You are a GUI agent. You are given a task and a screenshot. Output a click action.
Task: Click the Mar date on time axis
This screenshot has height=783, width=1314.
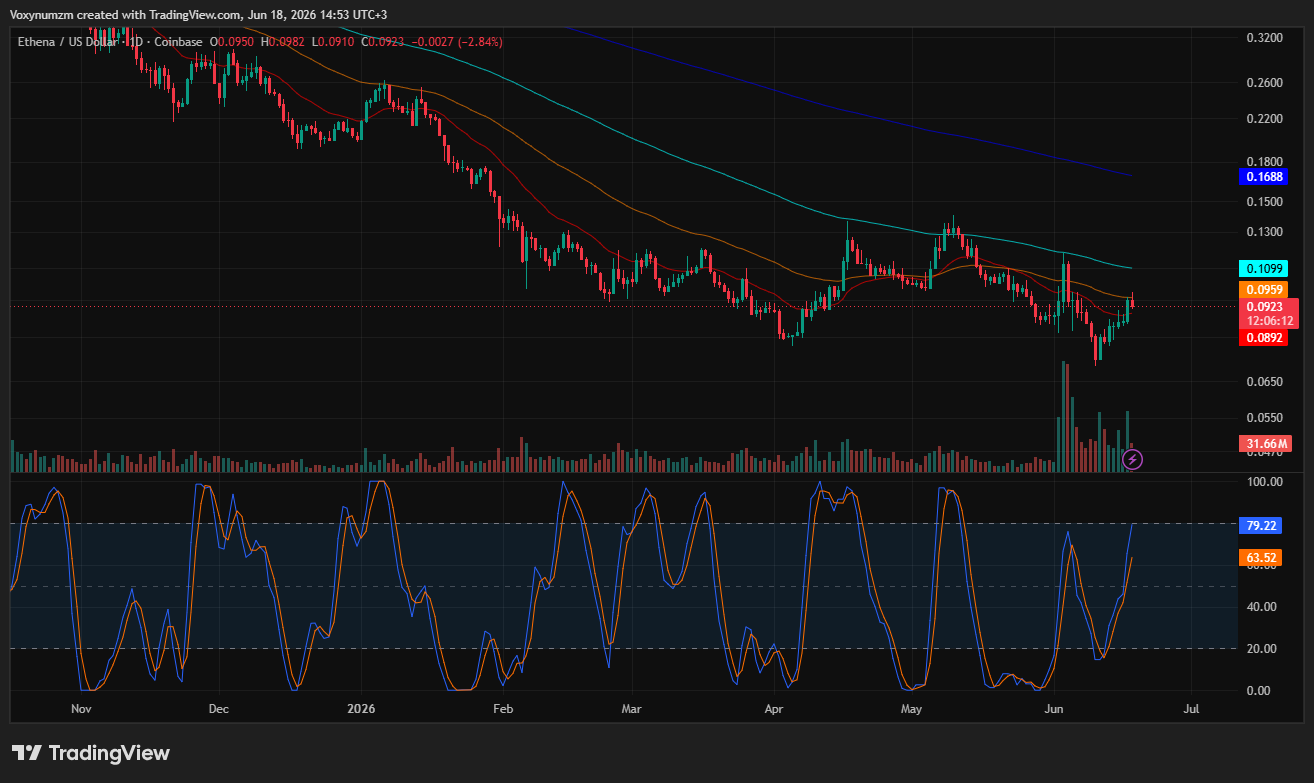pos(631,708)
